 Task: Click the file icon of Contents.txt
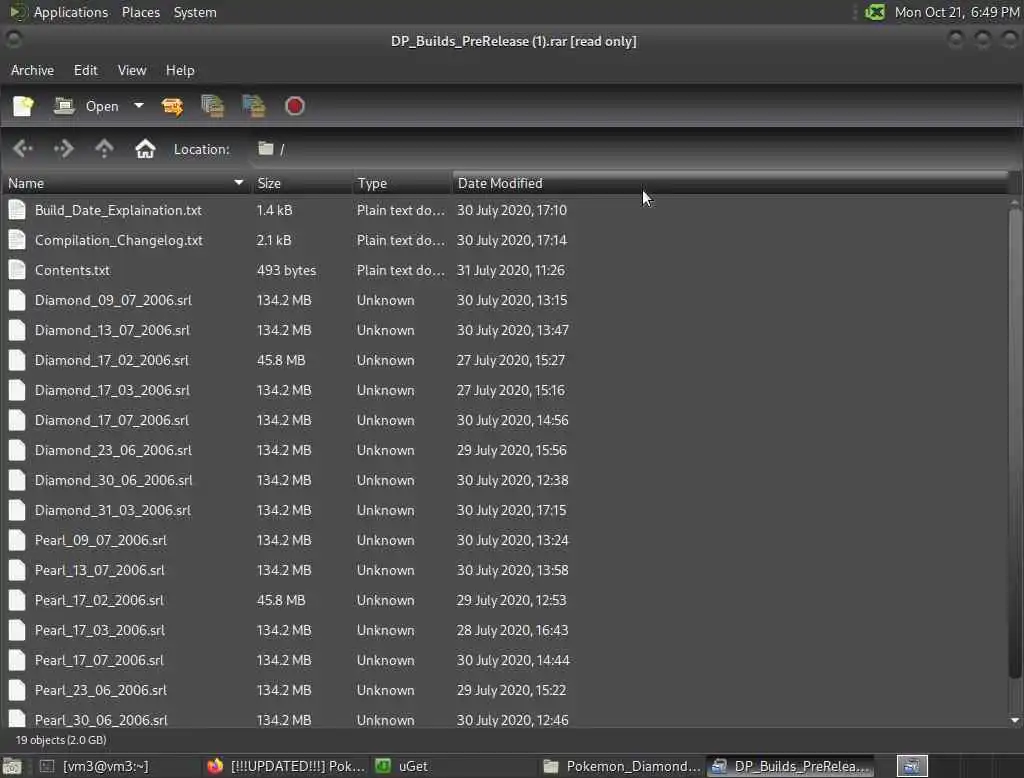point(17,270)
